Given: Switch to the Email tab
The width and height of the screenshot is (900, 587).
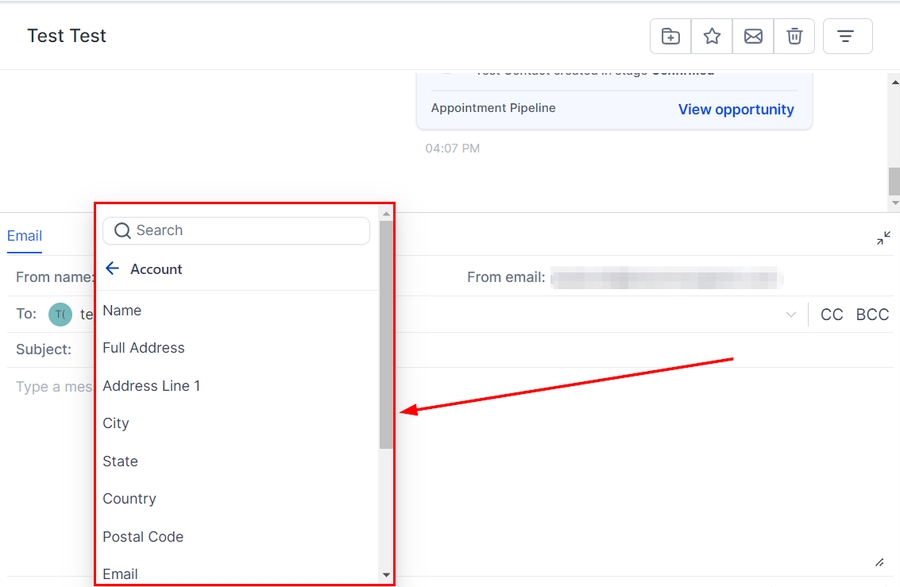Looking at the screenshot, I should pyautogui.click(x=24, y=236).
